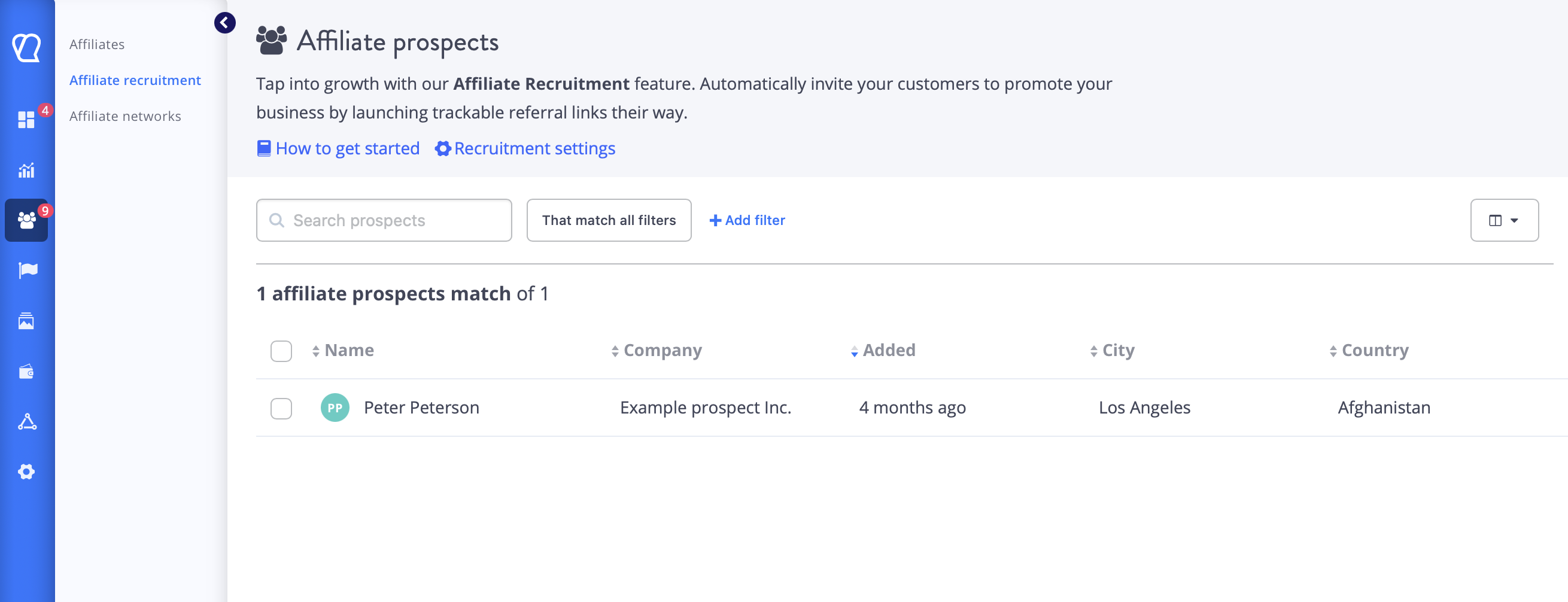Open the integrations triangle-nodes icon in sidebar
1568x602 pixels.
coord(27,422)
